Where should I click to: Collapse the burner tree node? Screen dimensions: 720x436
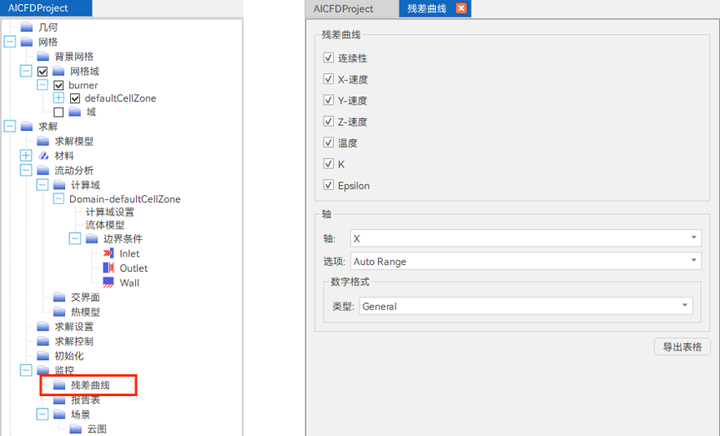pyautogui.click(x=42, y=84)
